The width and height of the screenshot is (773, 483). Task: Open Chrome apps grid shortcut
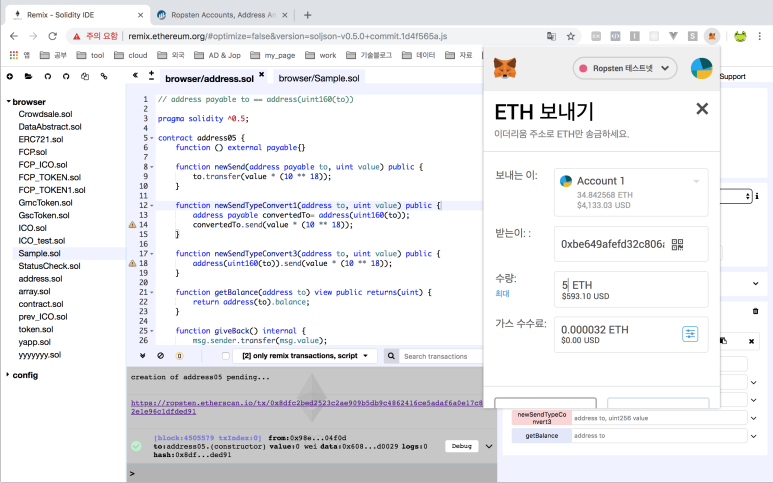click(x=14, y=55)
